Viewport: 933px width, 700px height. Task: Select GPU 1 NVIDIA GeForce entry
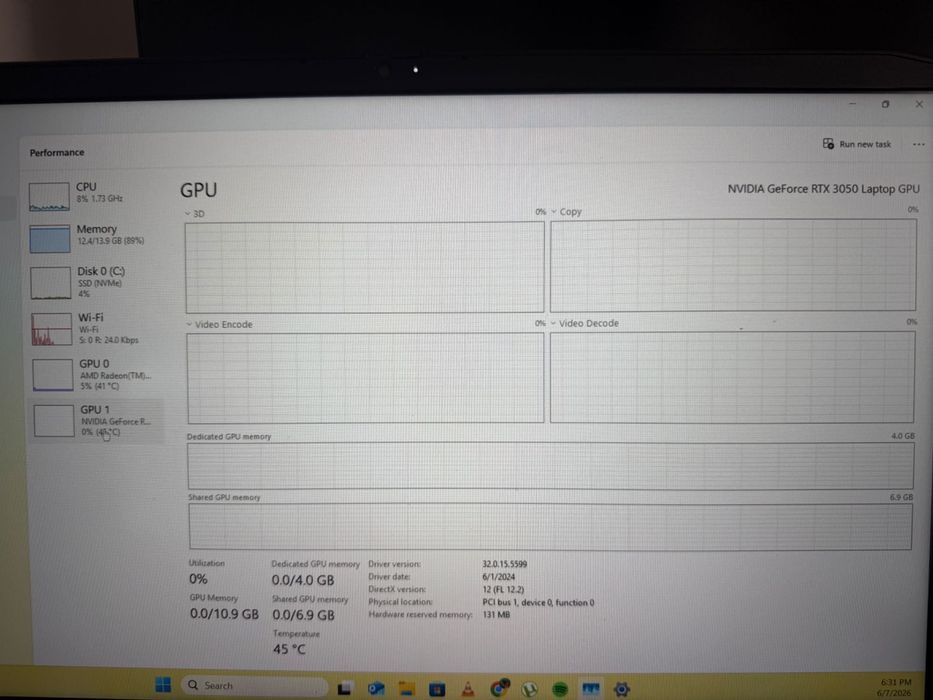click(x=95, y=421)
